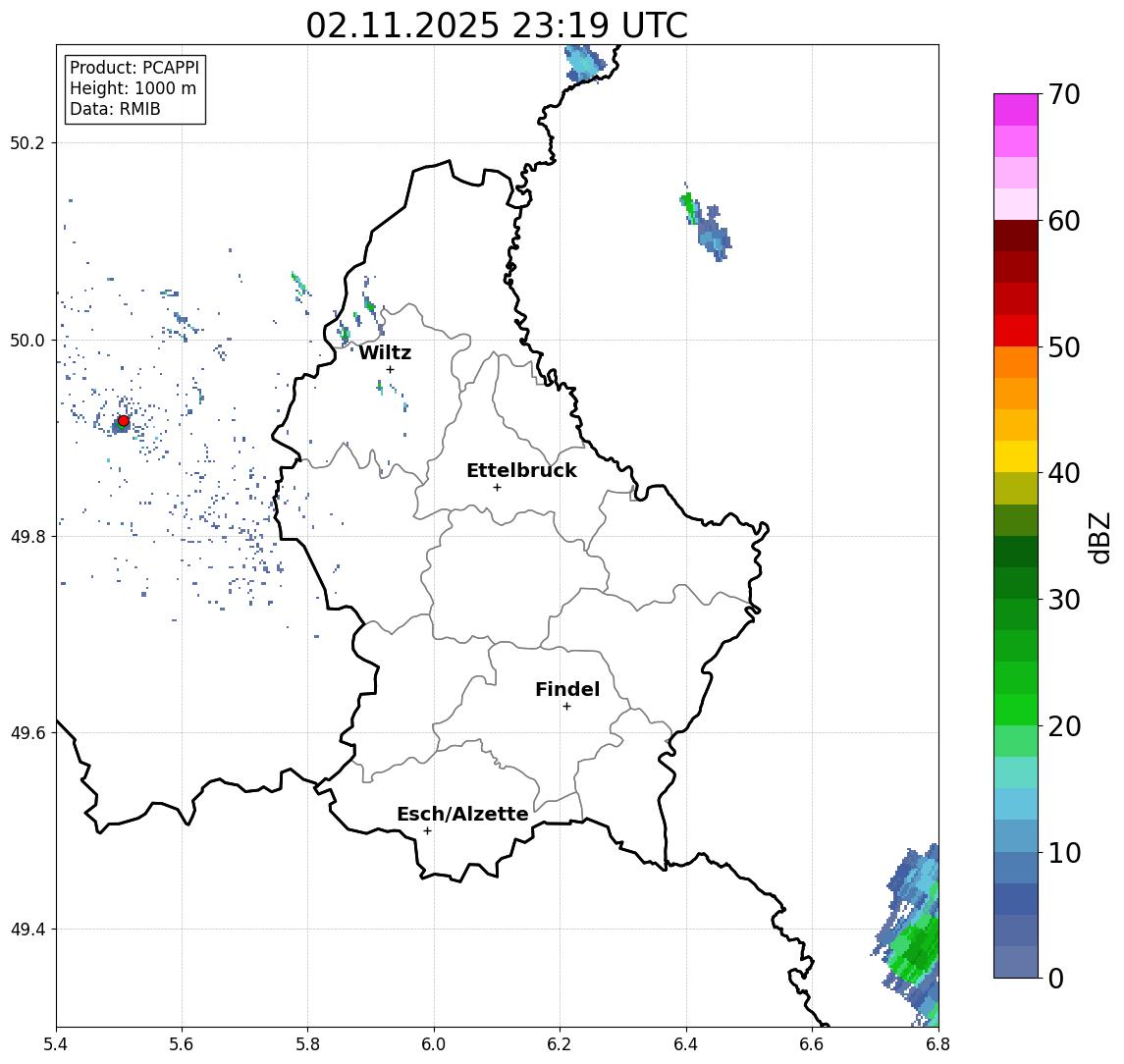The width and height of the screenshot is (1124, 1064).
Task: Click the colorbar tick label 30
Action: [1064, 600]
